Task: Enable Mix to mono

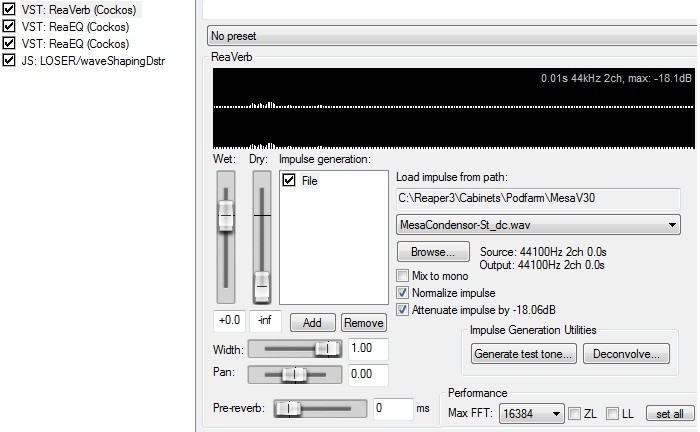Action: click(402, 276)
